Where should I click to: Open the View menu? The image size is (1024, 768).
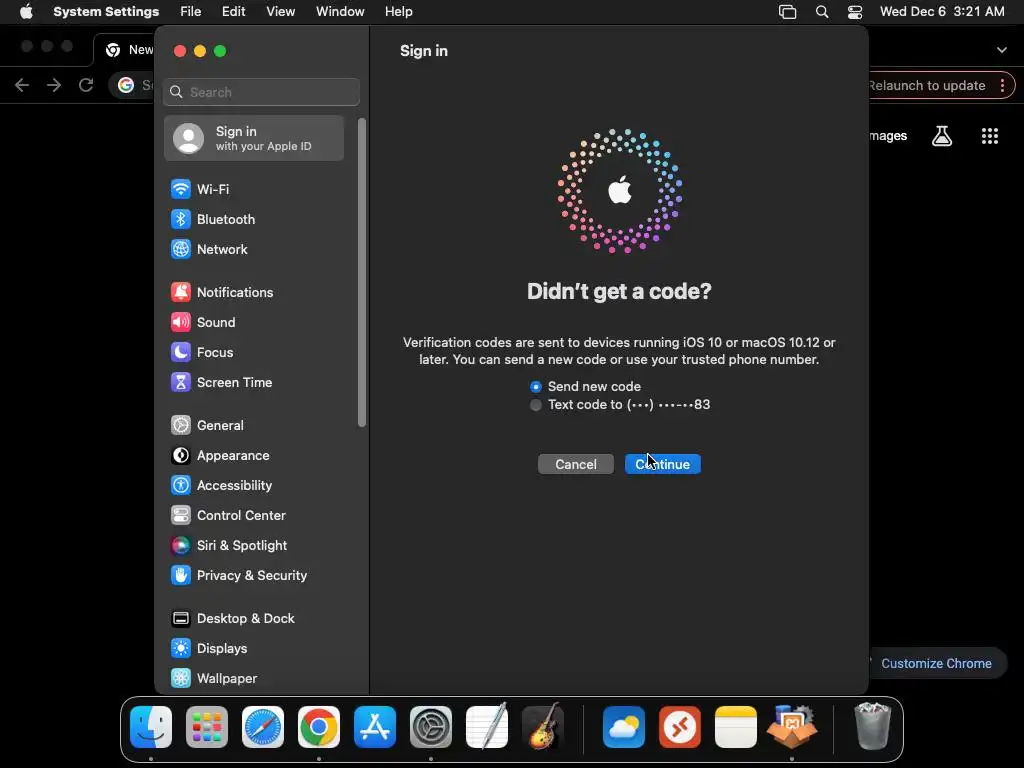pyautogui.click(x=281, y=12)
